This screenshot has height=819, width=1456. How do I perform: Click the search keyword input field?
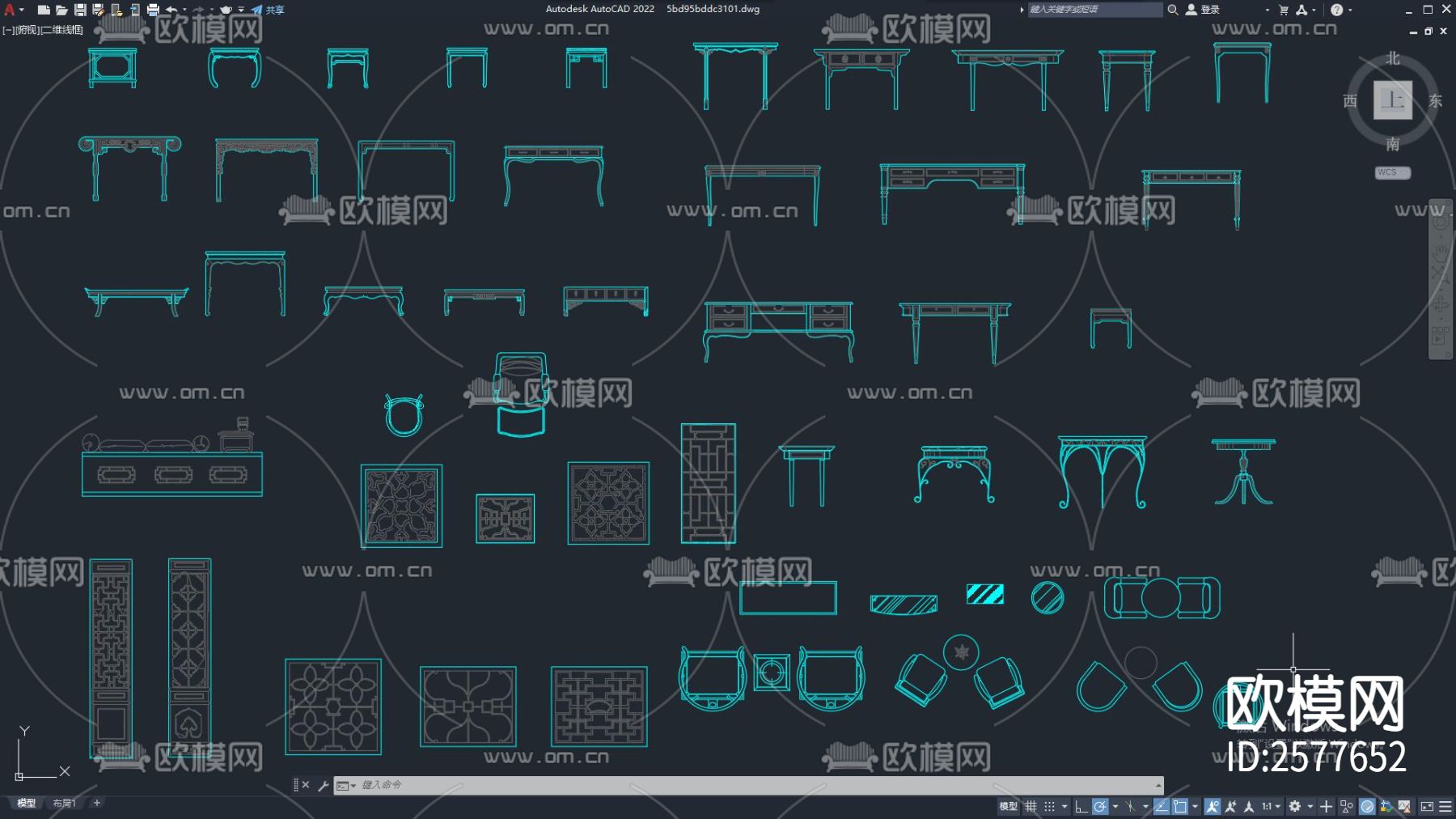[x=1094, y=10]
